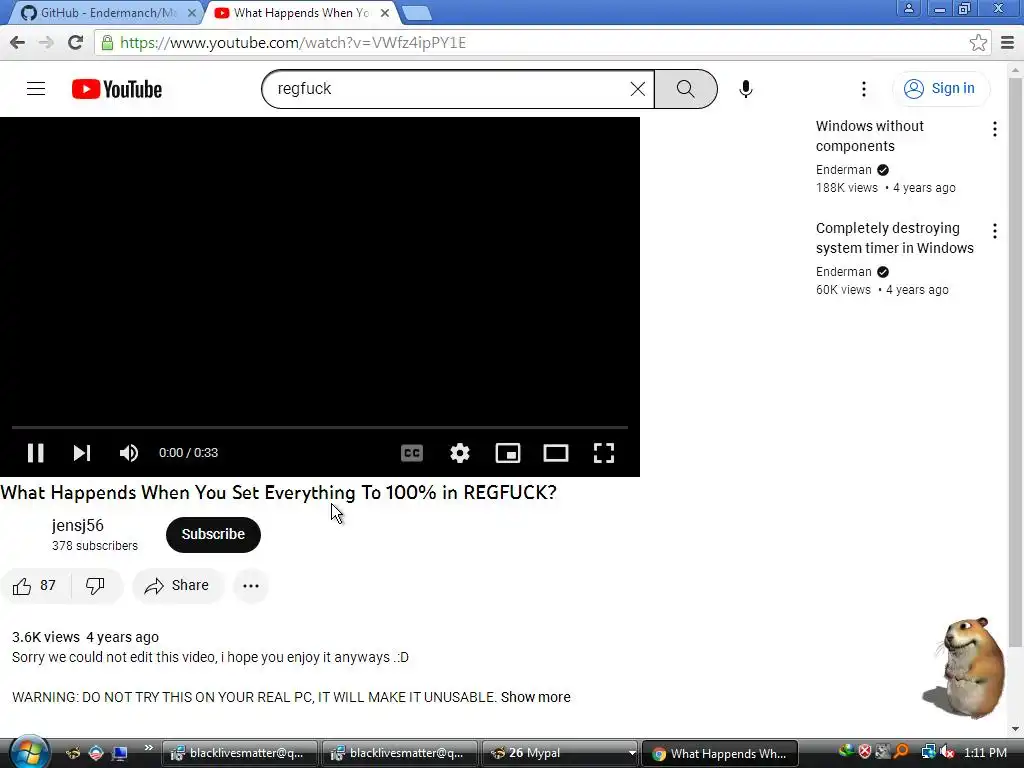The height and width of the screenshot is (768, 1024).
Task: Bookmark this page with the star icon
Action: tap(978, 42)
